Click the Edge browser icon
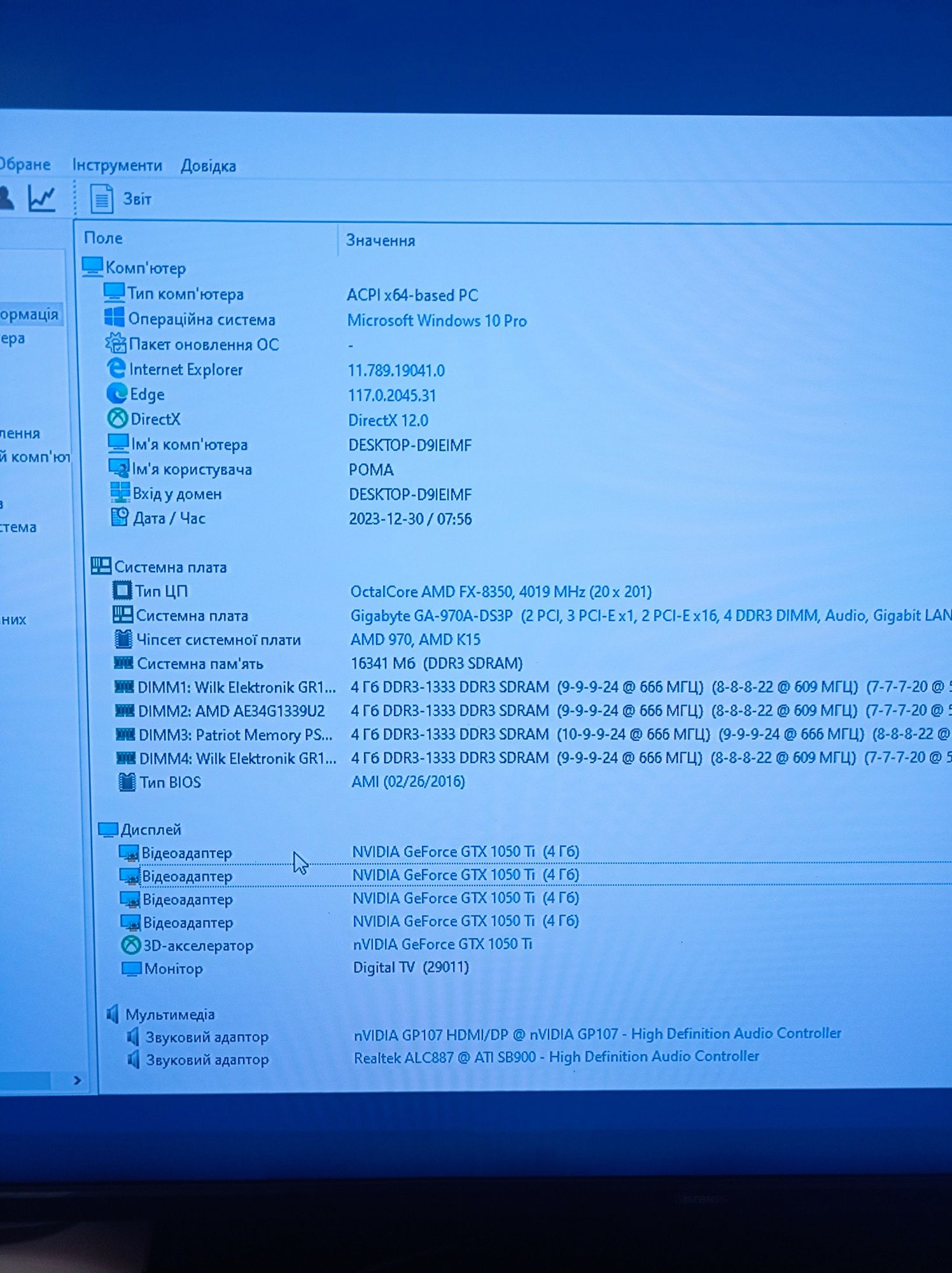952x1273 pixels. [x=117, y=393]
